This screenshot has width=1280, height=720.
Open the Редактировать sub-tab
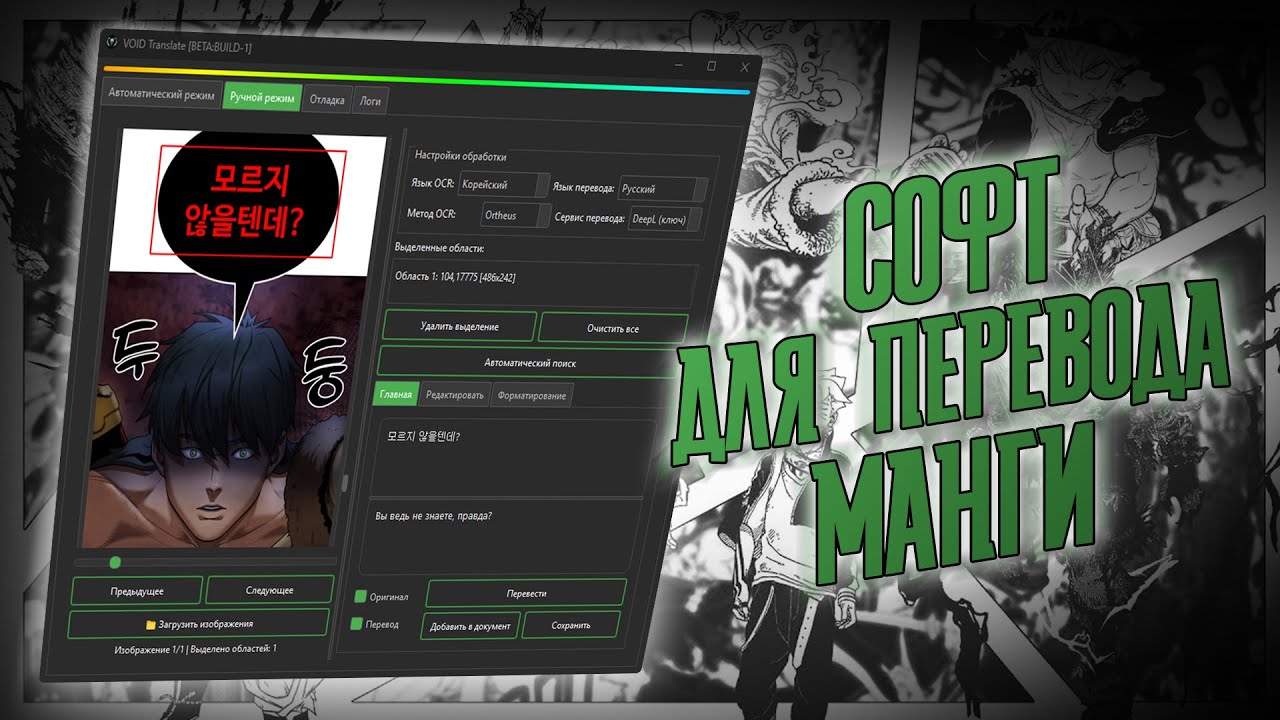pos(455,395)
